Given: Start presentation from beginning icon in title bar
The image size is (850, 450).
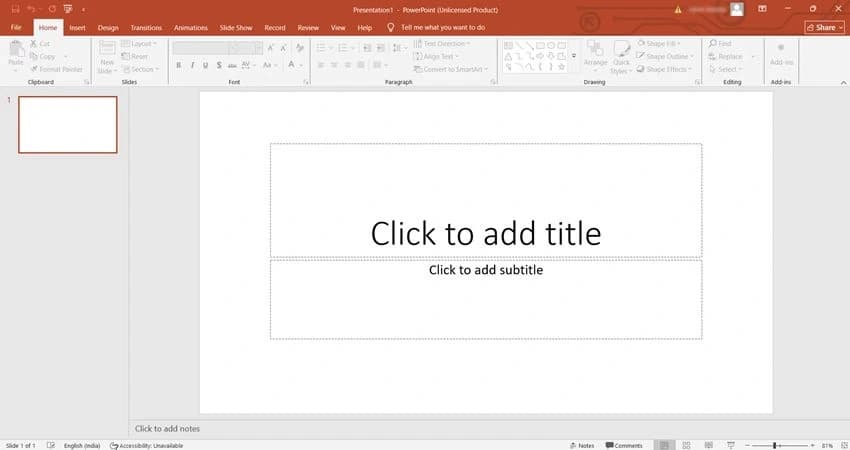Looking at the screenshot, I should point(68,9).
